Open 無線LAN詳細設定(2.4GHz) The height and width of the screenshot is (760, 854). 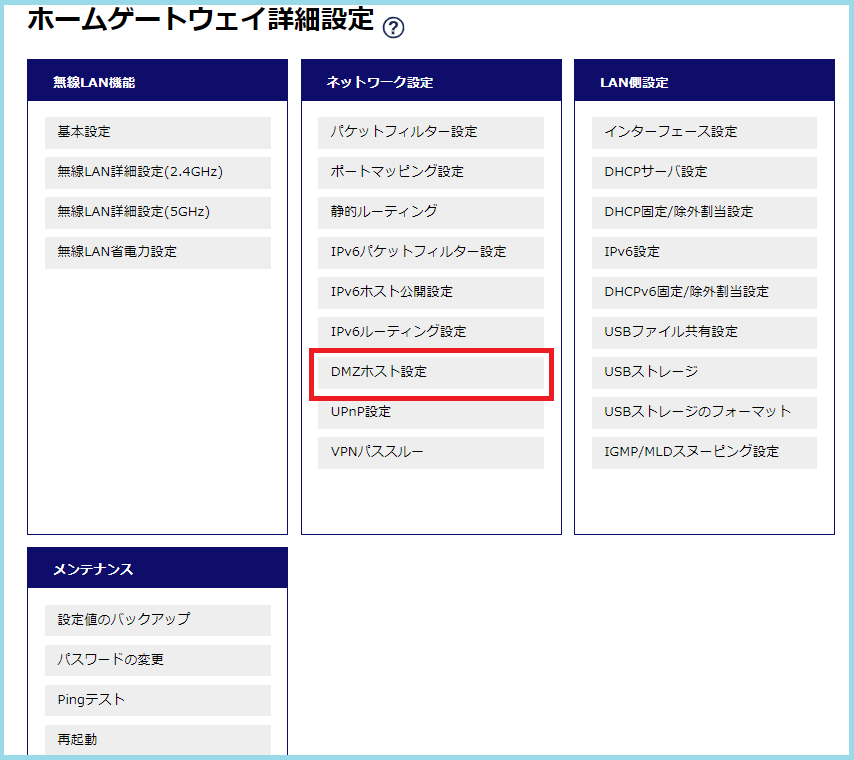(158, 172)
